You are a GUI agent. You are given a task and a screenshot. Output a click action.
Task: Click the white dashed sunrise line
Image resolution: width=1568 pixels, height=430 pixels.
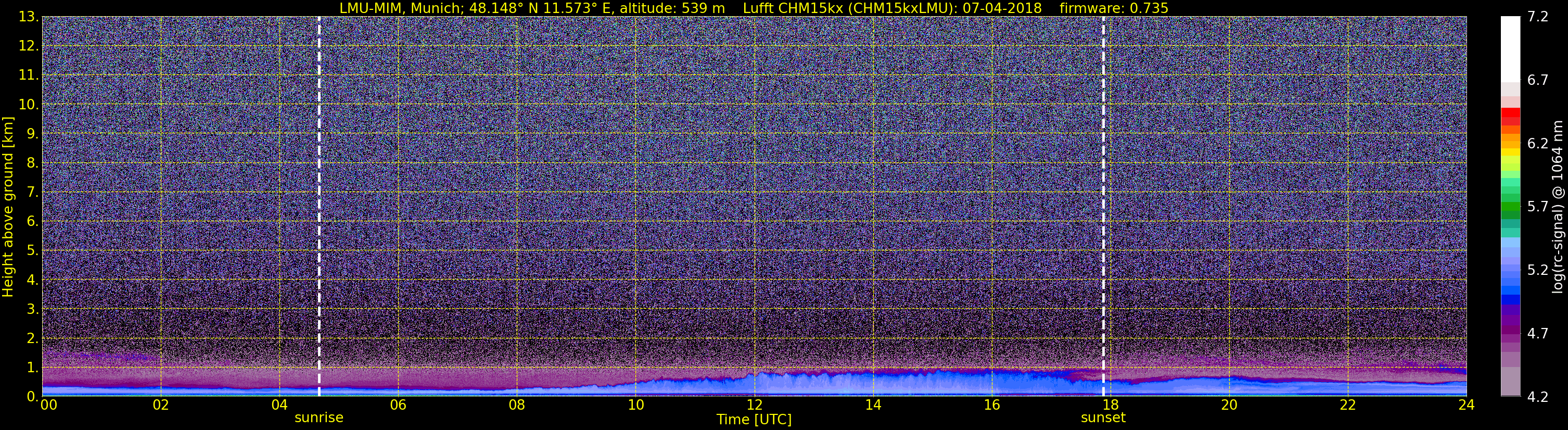coord(319,206)
